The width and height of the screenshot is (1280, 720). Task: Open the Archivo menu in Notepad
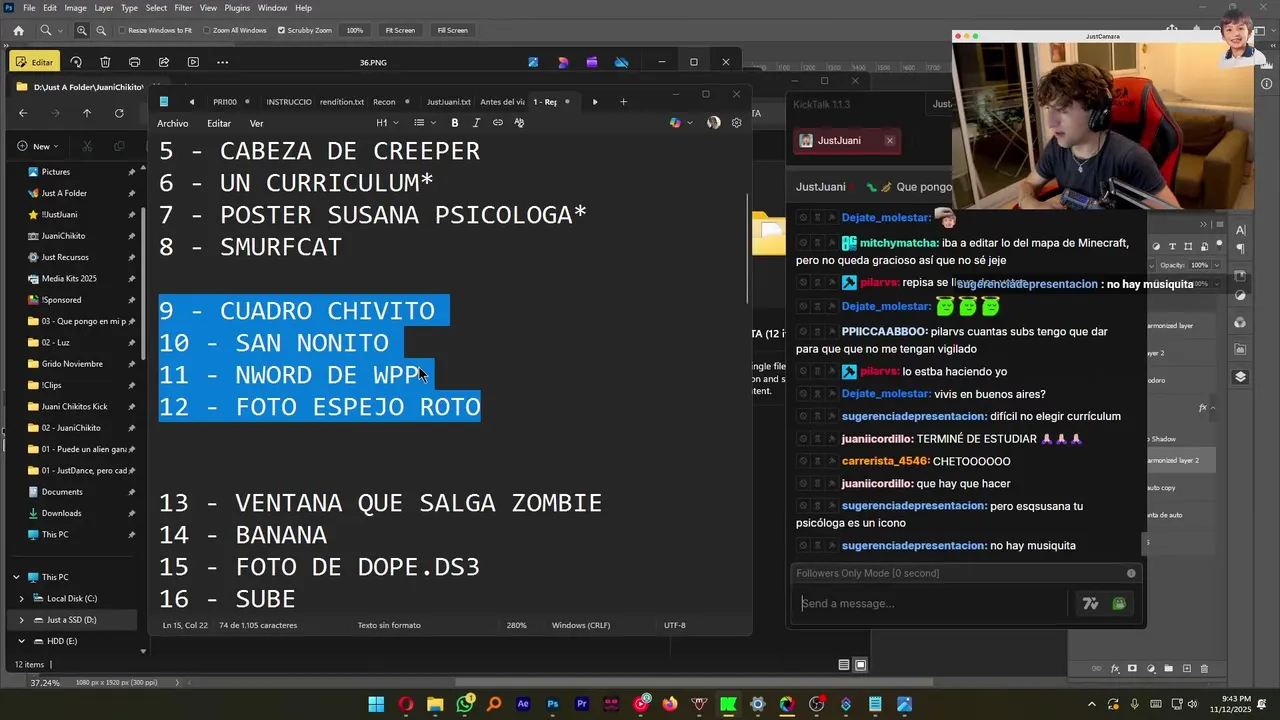pos(172,123)
